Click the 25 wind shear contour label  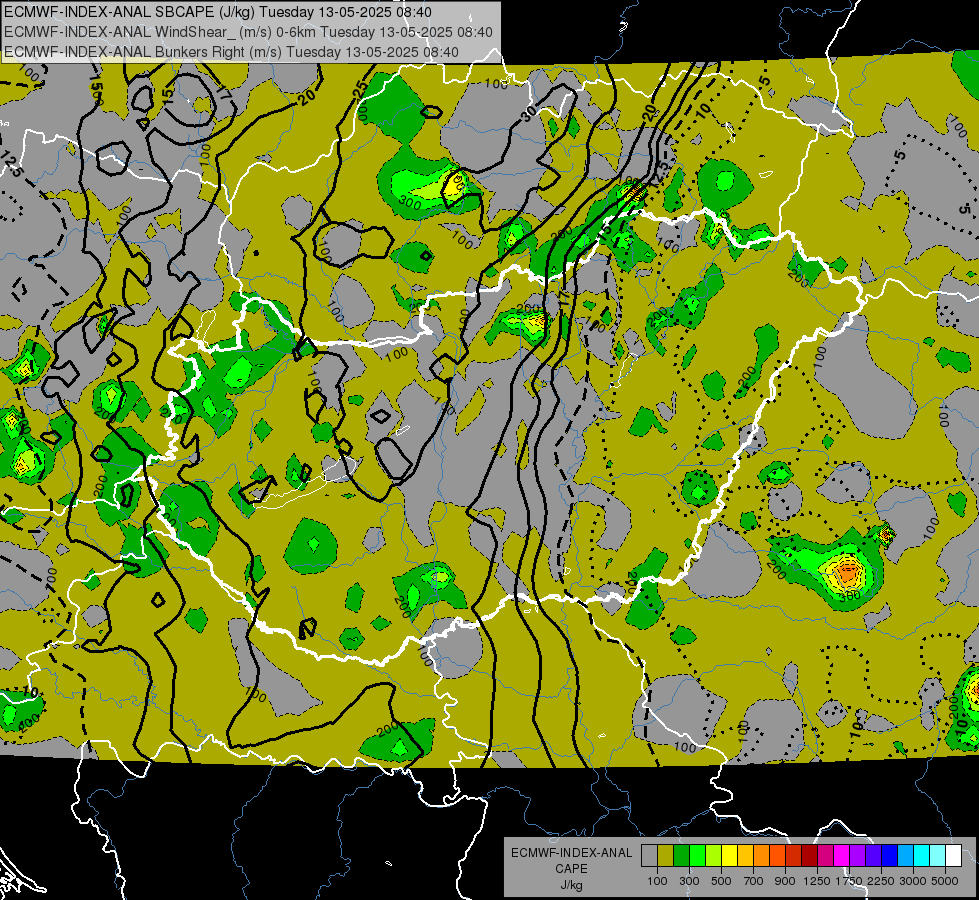pos(360,89)
